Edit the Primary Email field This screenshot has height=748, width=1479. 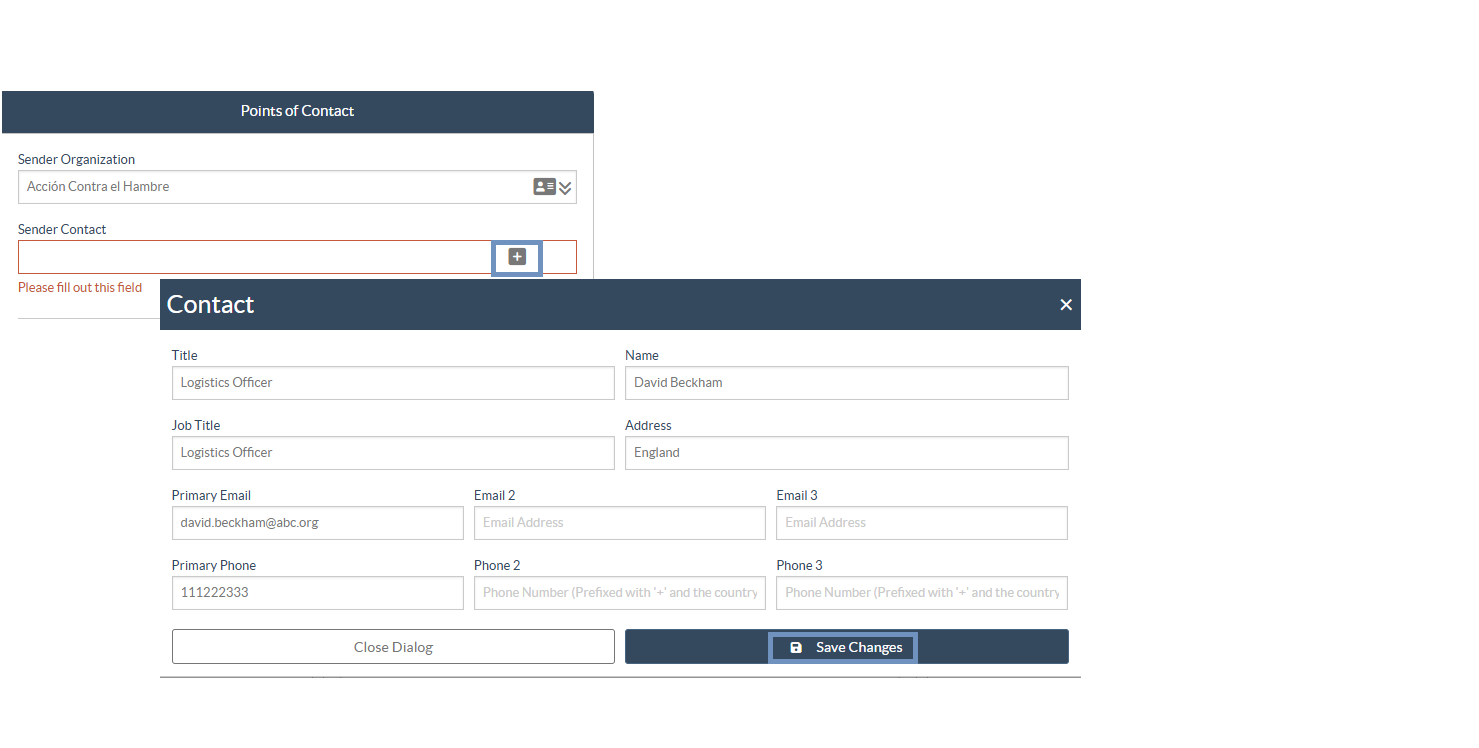317,523
